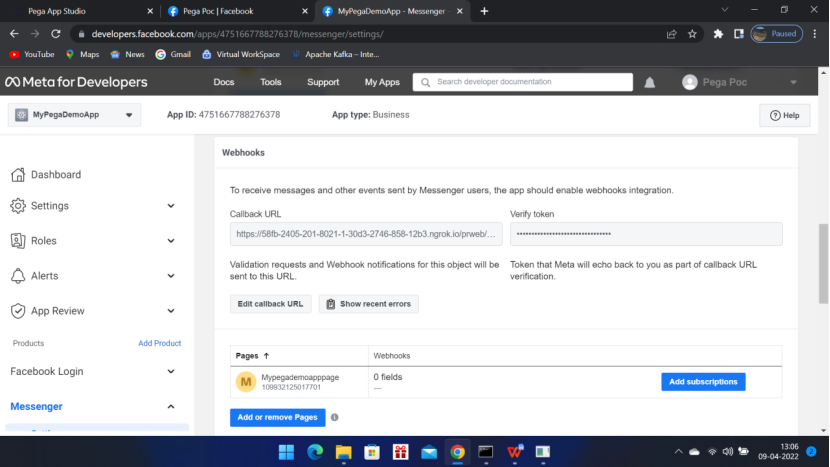This screenshot has width=830, height=467.
Task: Share this page via address bar icon
Action: pos(672,34)
